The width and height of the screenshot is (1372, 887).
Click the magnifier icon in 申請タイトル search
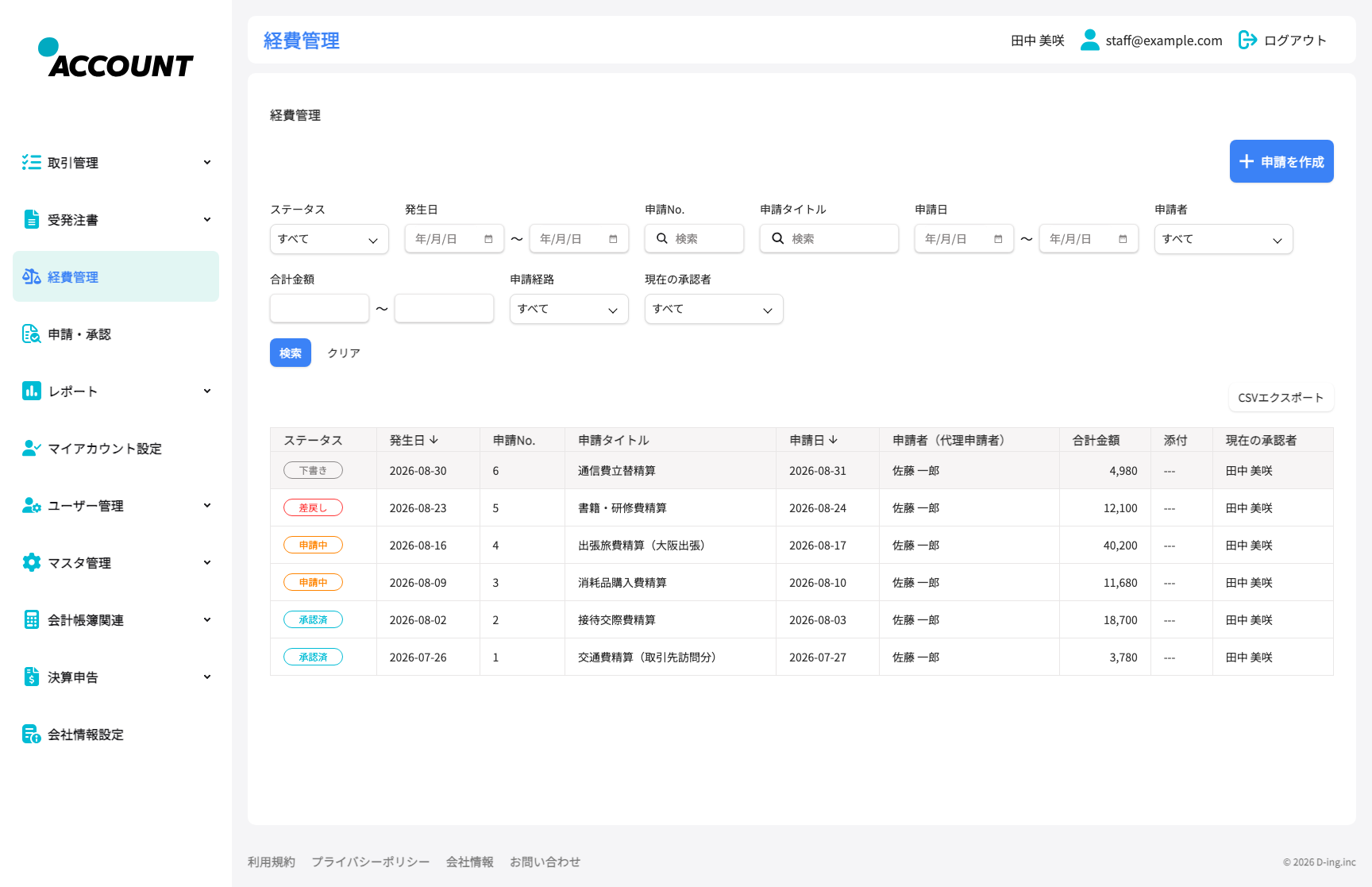[778, 238]
